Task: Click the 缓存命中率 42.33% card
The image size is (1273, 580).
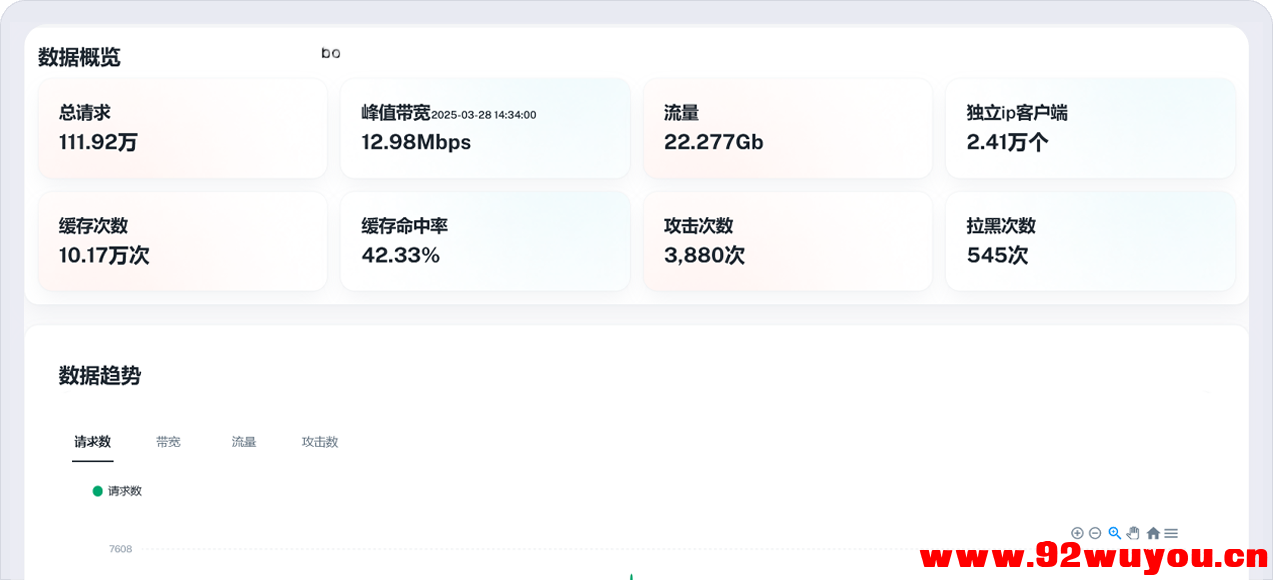Action: click(x=485, y=241)
